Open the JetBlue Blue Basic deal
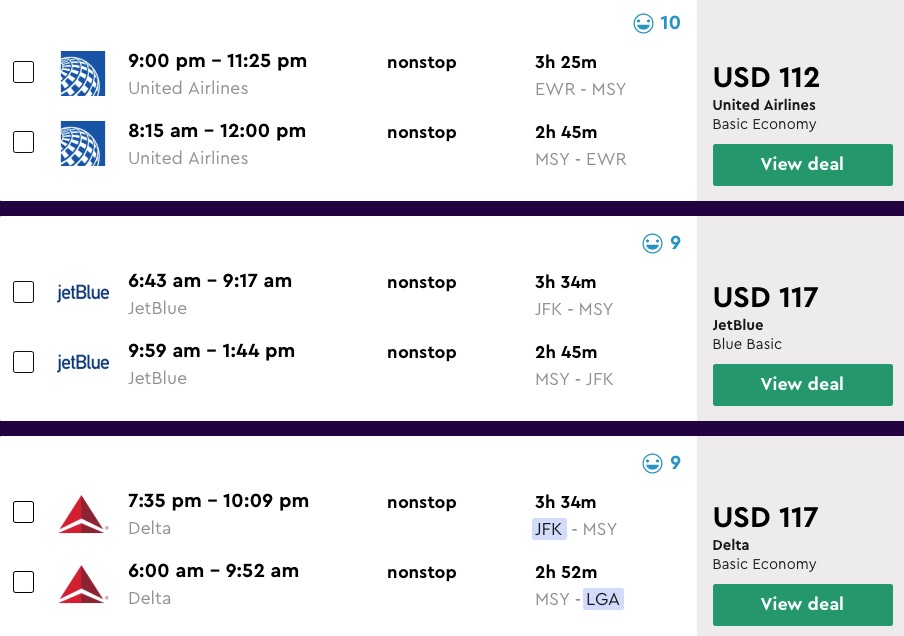This screenshot has width=904, height=636. [802, 385]
